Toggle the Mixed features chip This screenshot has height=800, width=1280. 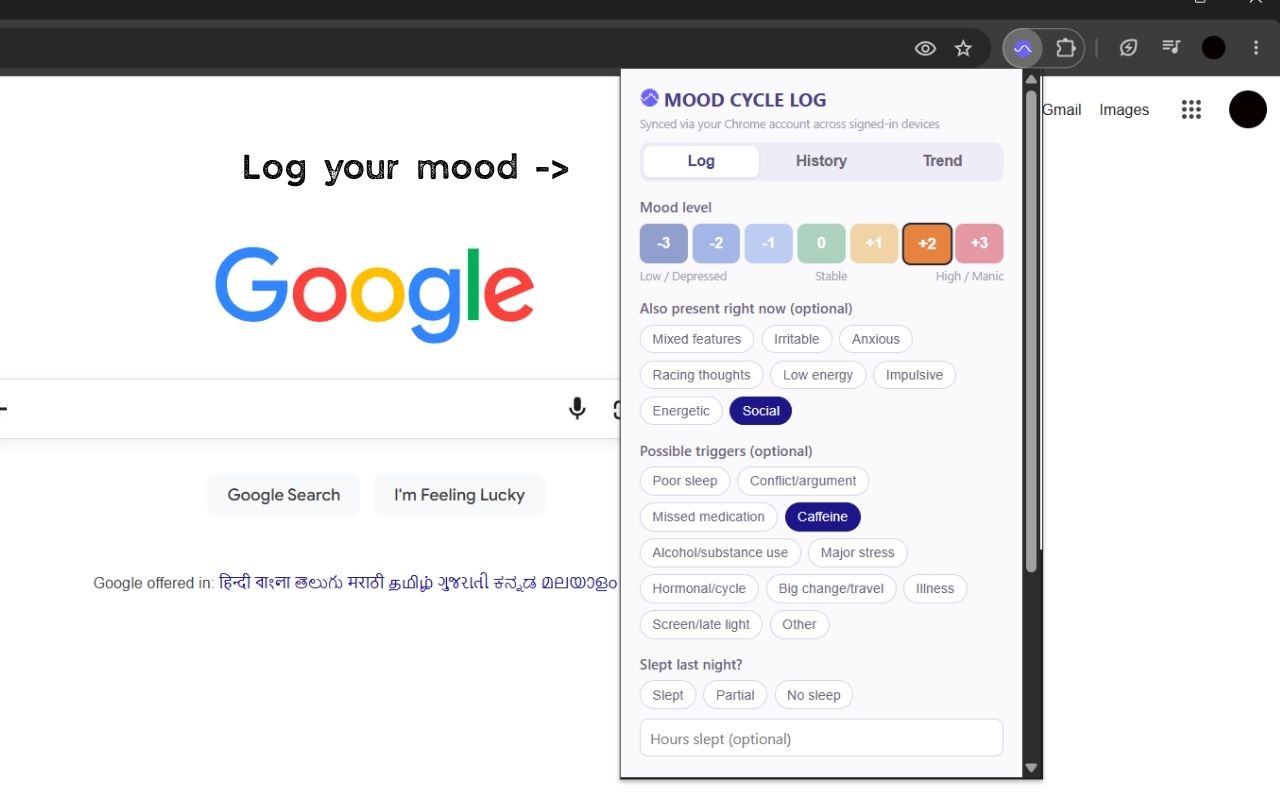tap(697, 339)
